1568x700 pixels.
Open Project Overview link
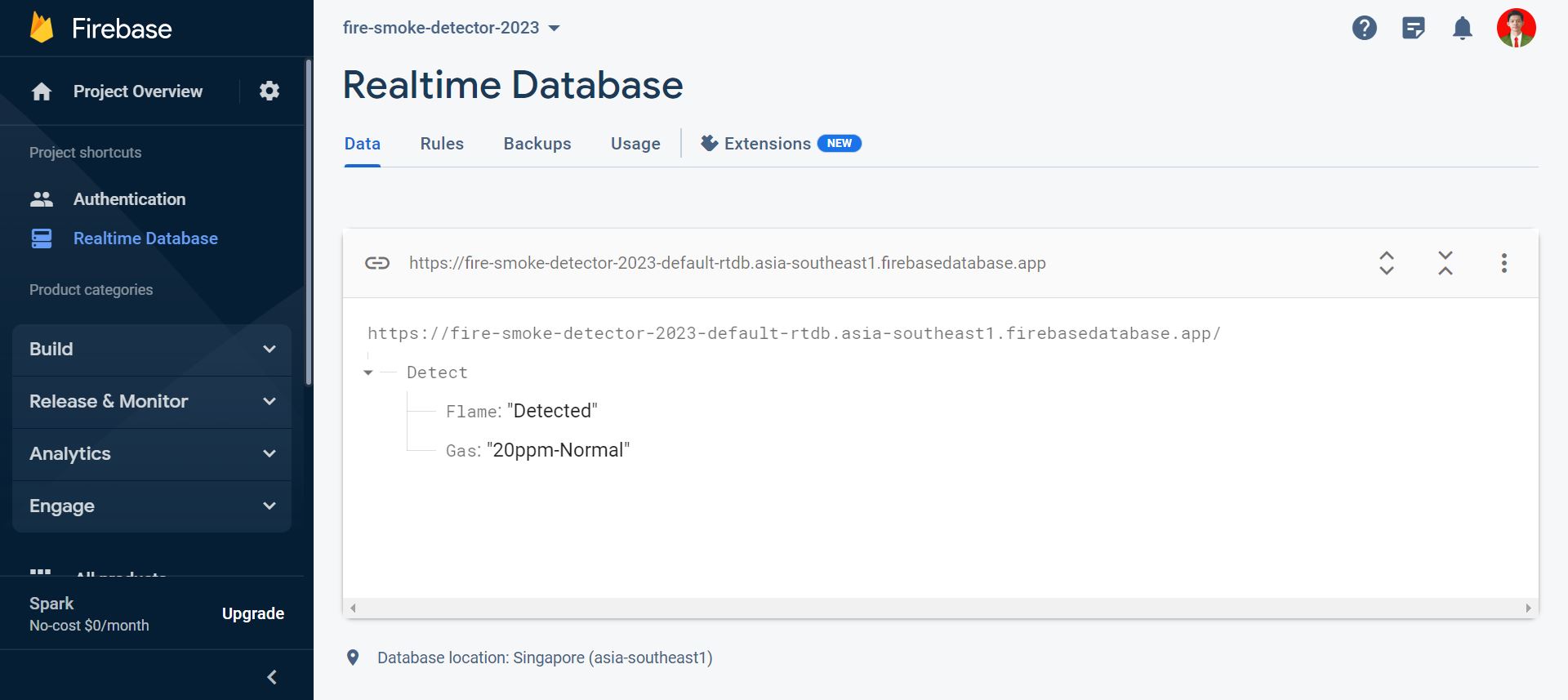point(138,91)
